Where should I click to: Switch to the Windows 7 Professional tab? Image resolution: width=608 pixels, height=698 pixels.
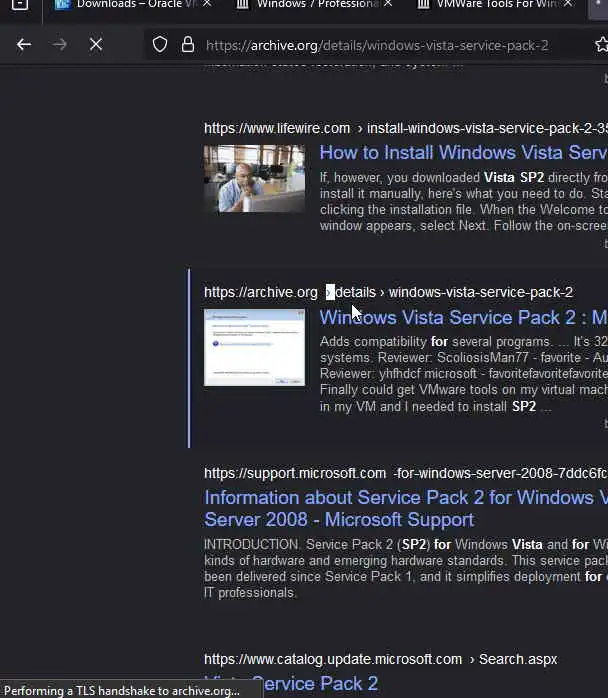(307, 4)
